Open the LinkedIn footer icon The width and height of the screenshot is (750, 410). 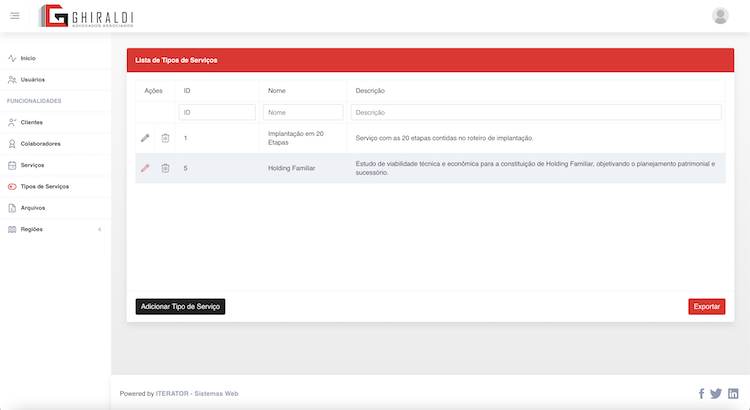tap(733, 394)
